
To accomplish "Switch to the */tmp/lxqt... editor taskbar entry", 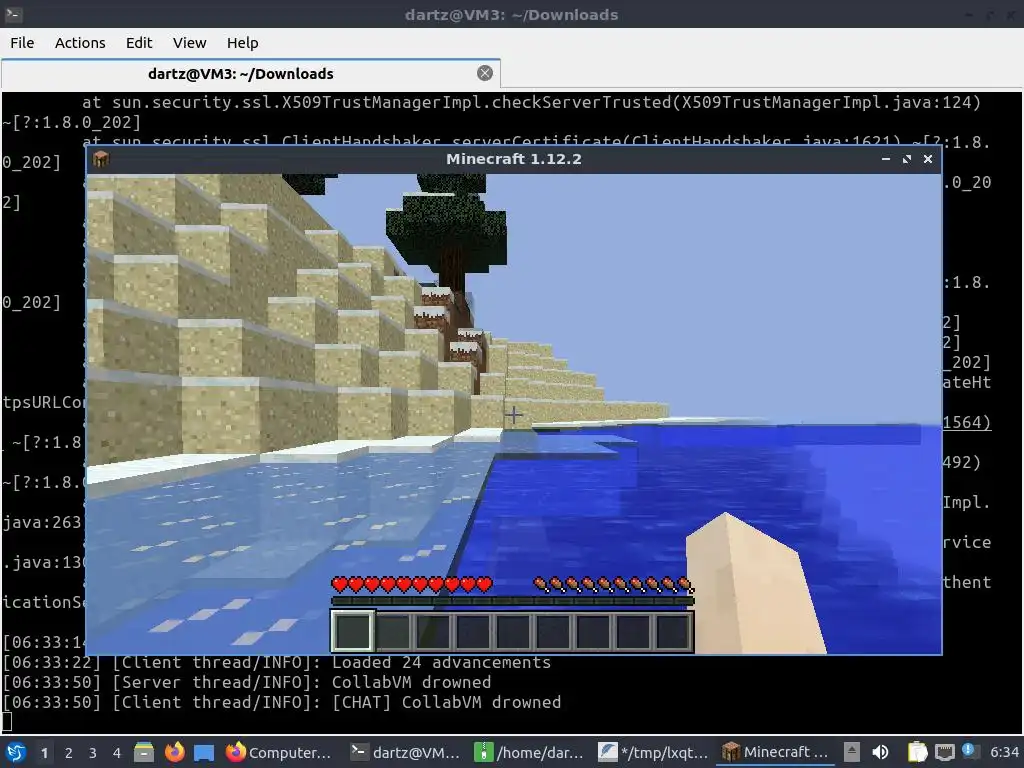I will [653, 752].
